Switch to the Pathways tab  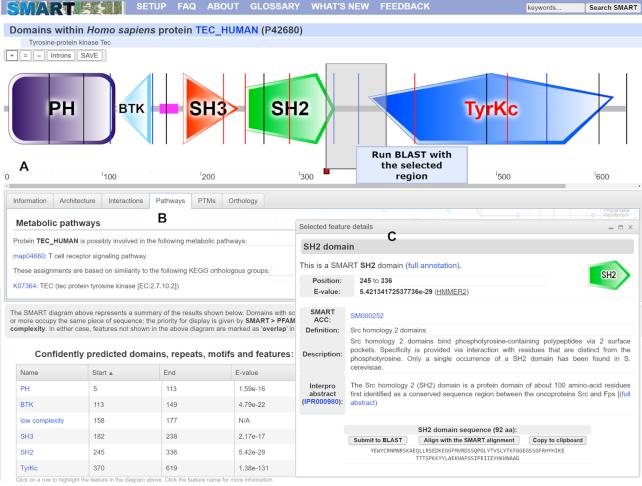tap(170, 201)
